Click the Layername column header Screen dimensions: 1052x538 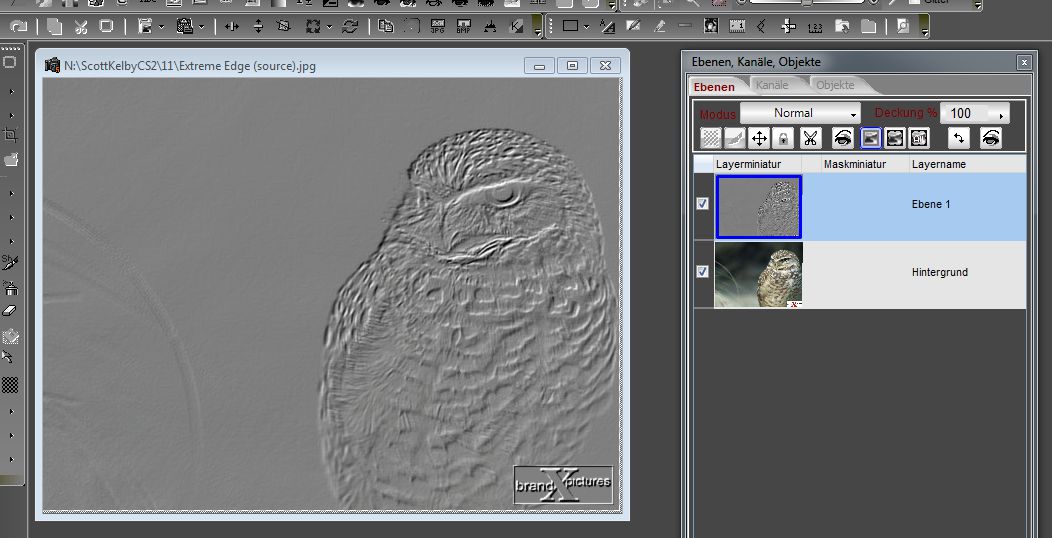pos(938,164)
